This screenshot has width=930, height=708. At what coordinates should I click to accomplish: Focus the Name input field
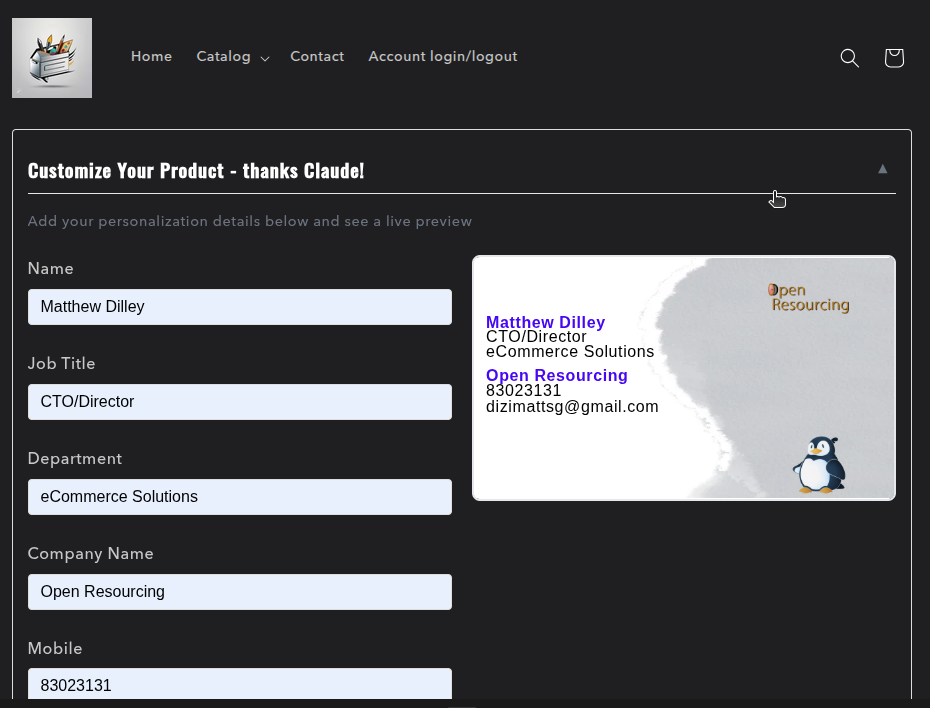point(240,307)
